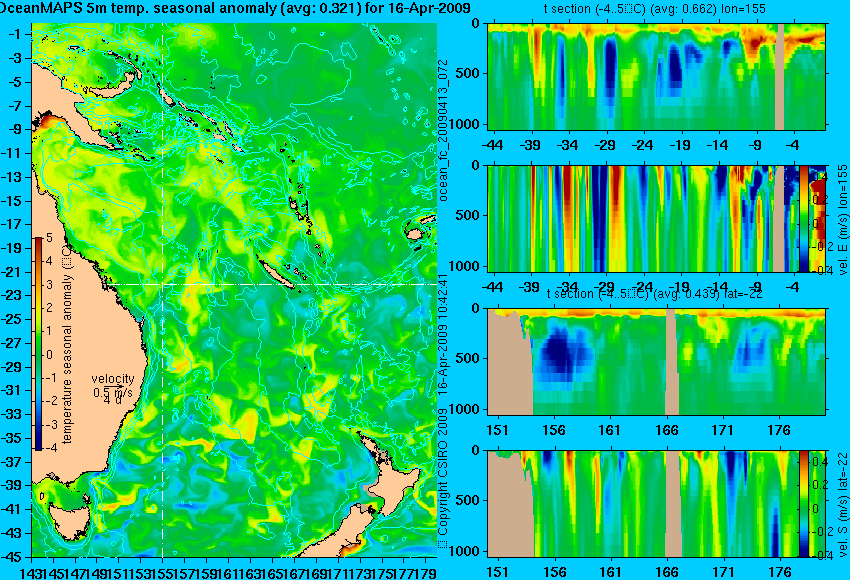Click the "velocity" legend label on Australia
Screen dimensions: 850x580
click(x=113, y=379)
